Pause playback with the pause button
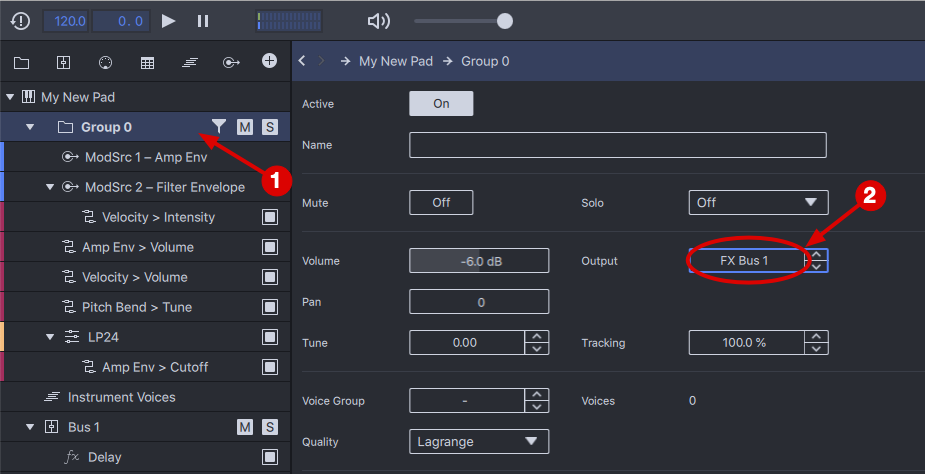Viewport: 925px width, 474px height. 203,21
